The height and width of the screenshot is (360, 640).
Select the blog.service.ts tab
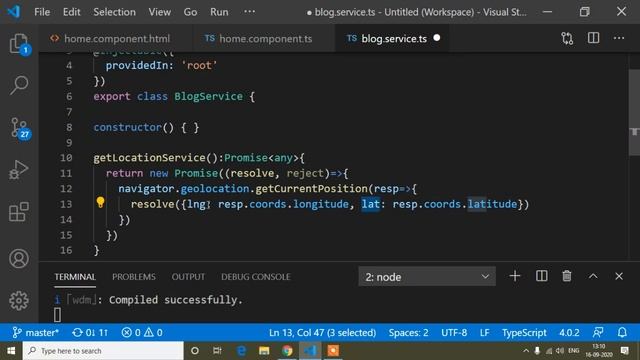point(392,38)
